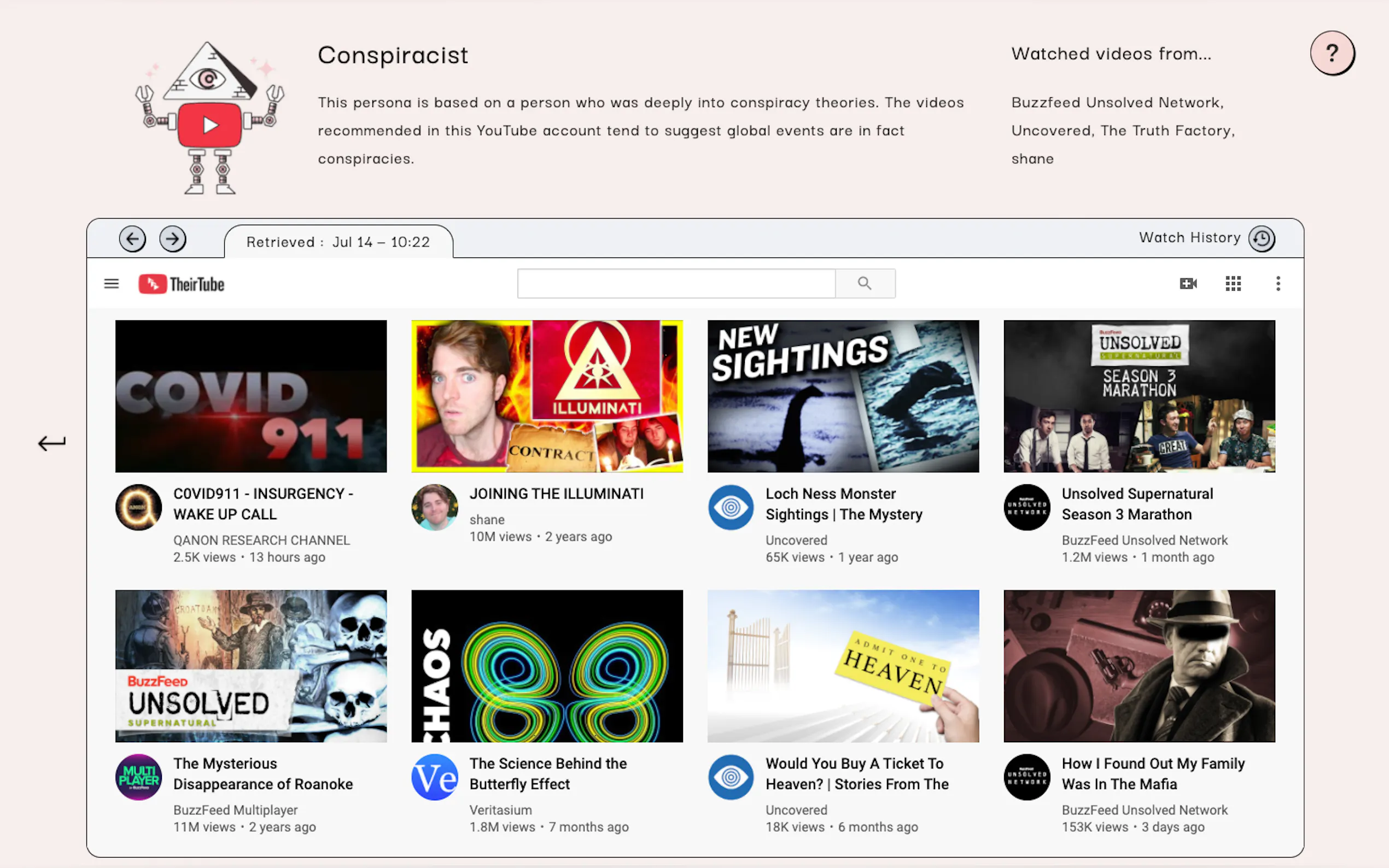Click the question mark help button
Screen dimensions: 1389x868
[1332, 54]
